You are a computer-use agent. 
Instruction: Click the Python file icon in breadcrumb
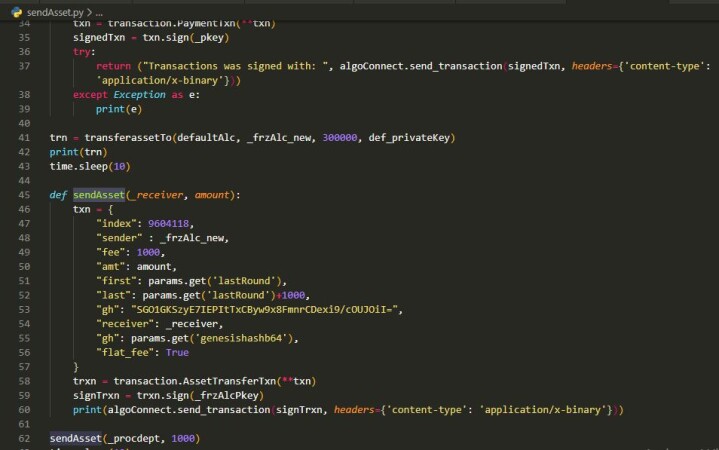(x=17, y=12)
